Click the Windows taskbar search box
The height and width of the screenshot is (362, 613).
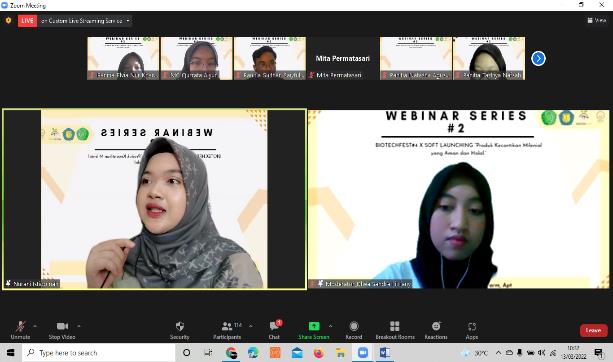pos(99,353)
